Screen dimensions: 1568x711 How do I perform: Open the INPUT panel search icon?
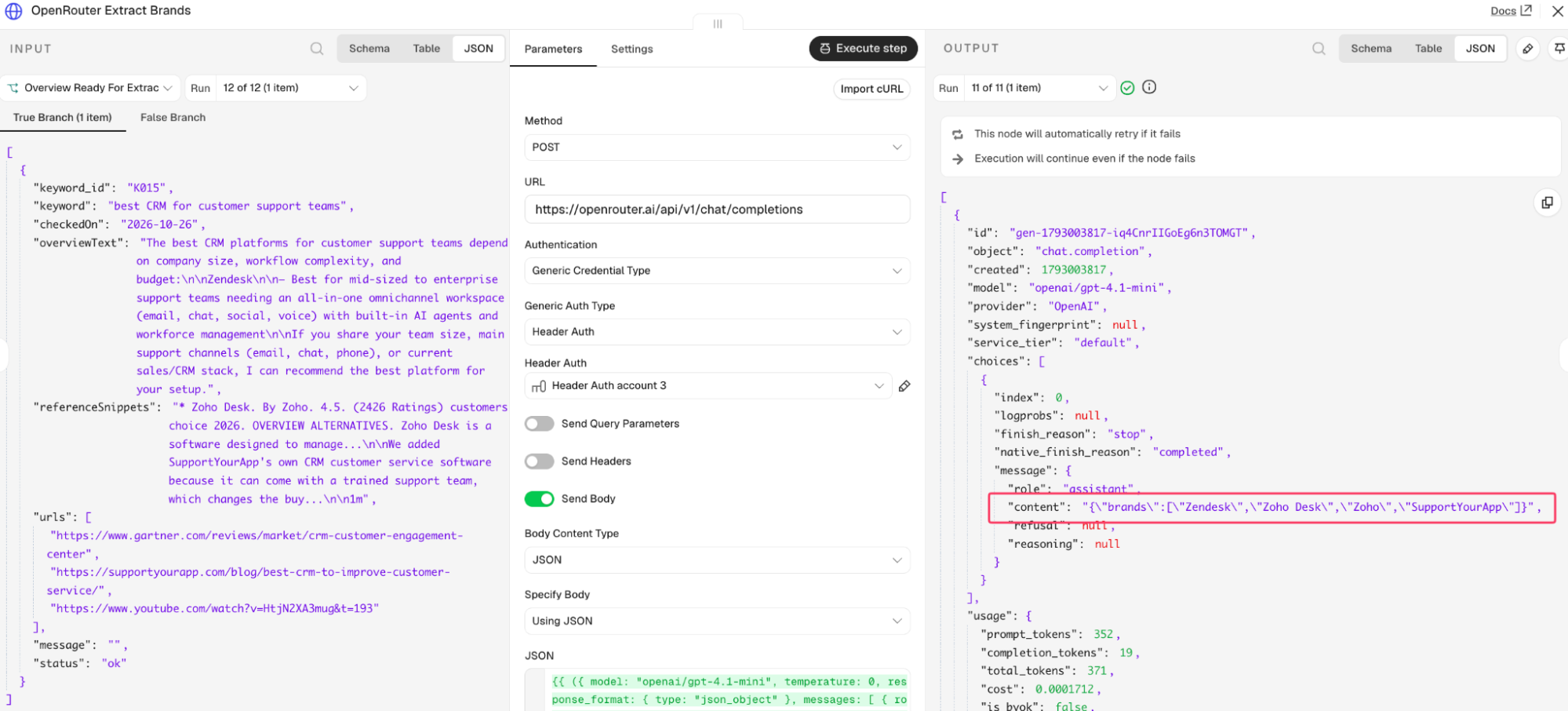pyautogui.click(x=317, y=49)
